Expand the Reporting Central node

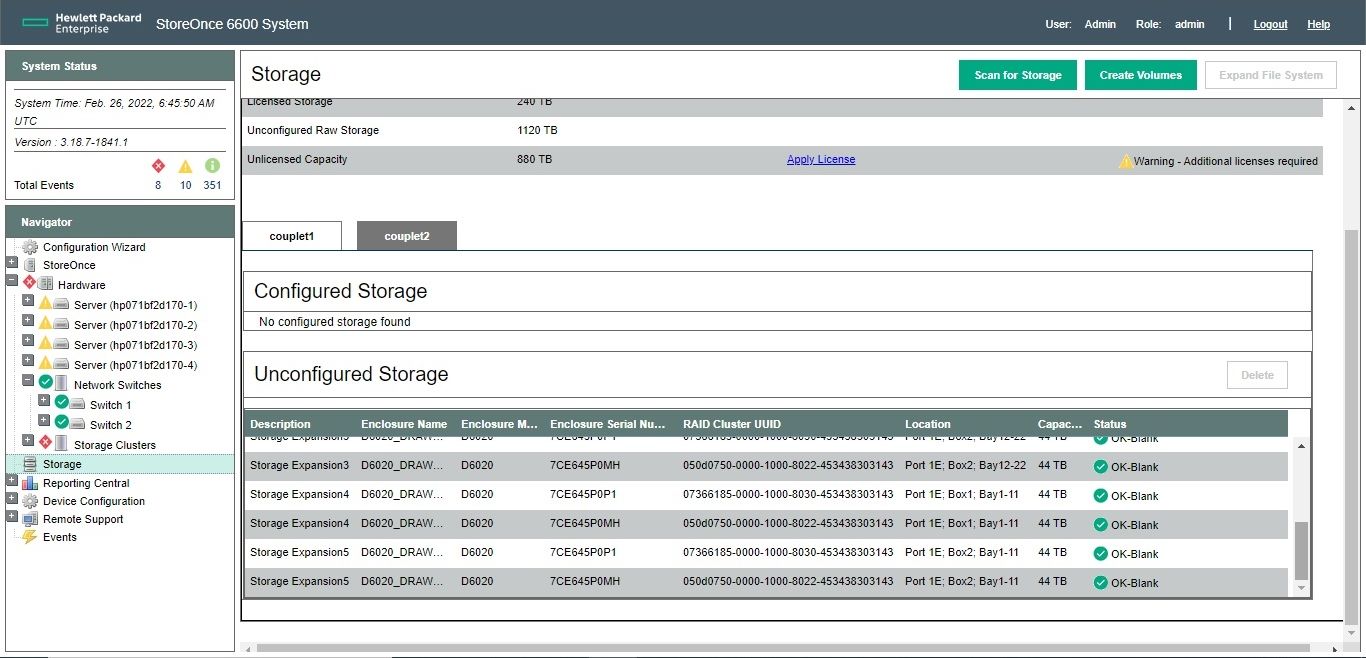click(x=12, y=481)
